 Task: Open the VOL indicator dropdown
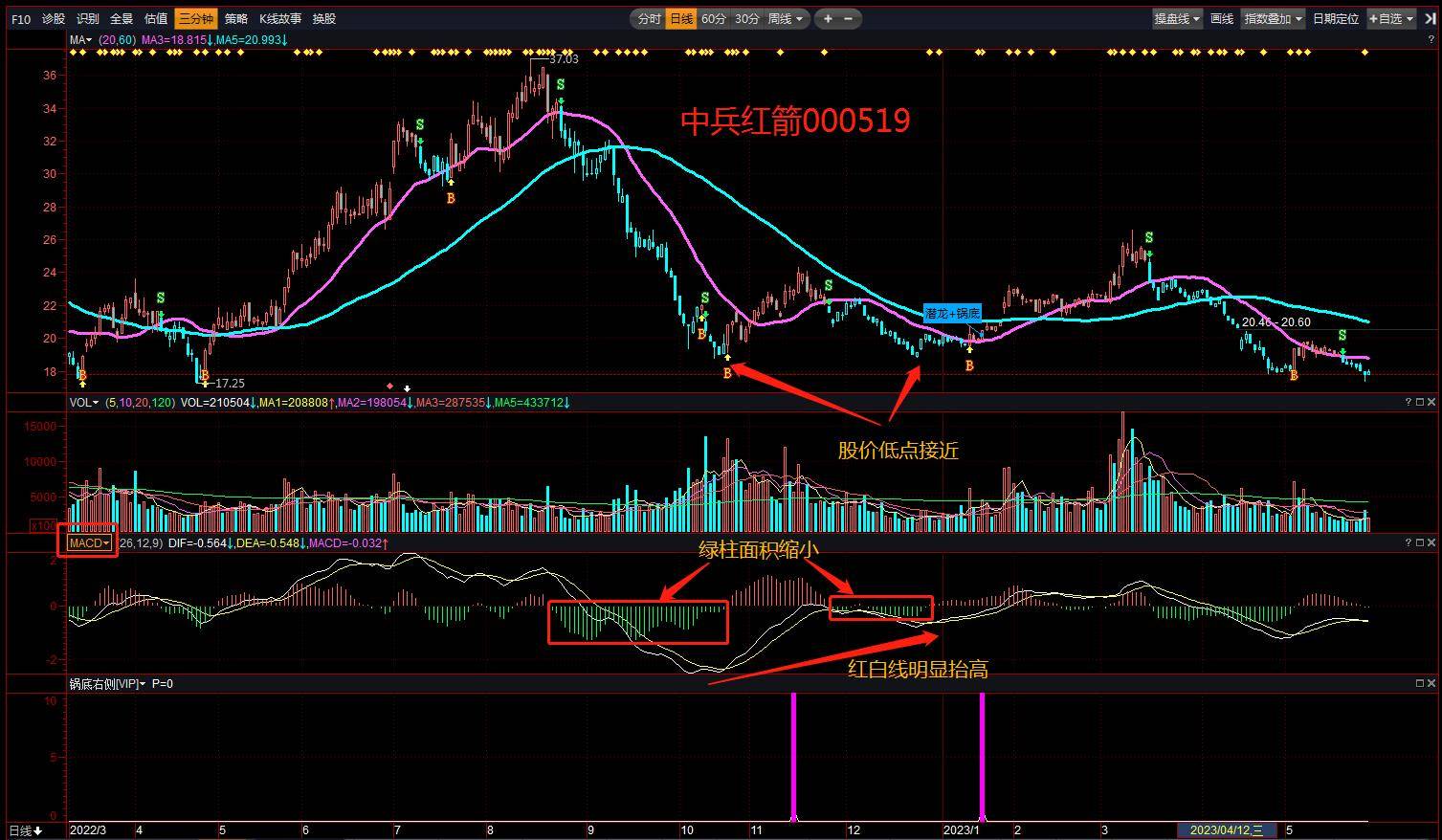83,403
